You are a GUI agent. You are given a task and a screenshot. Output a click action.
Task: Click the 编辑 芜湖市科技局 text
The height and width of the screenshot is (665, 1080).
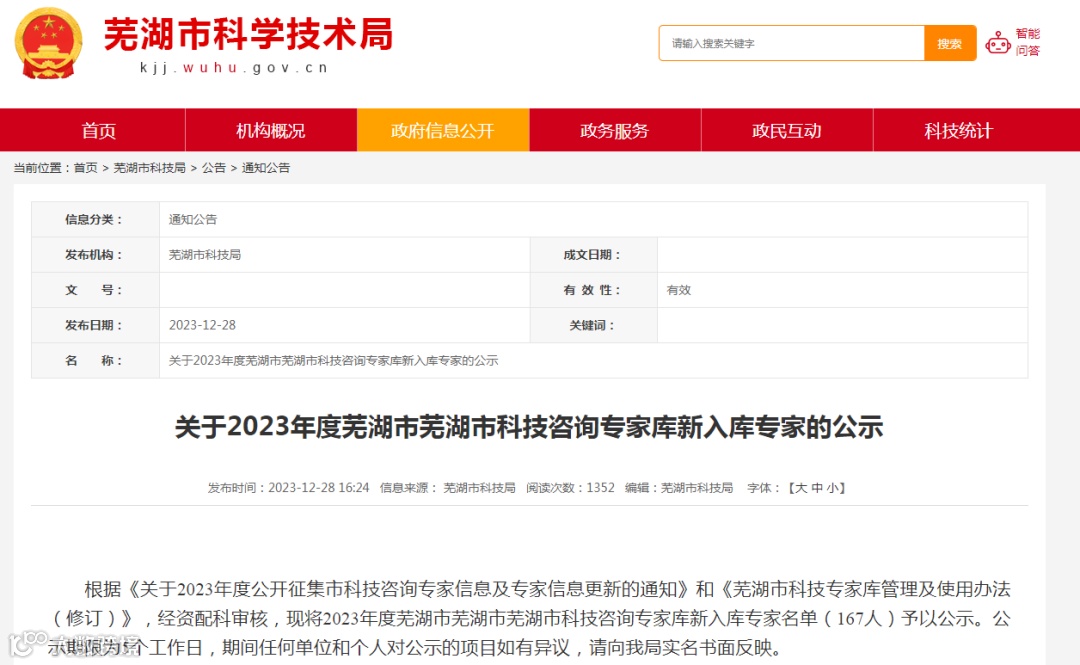coord(679,488)
